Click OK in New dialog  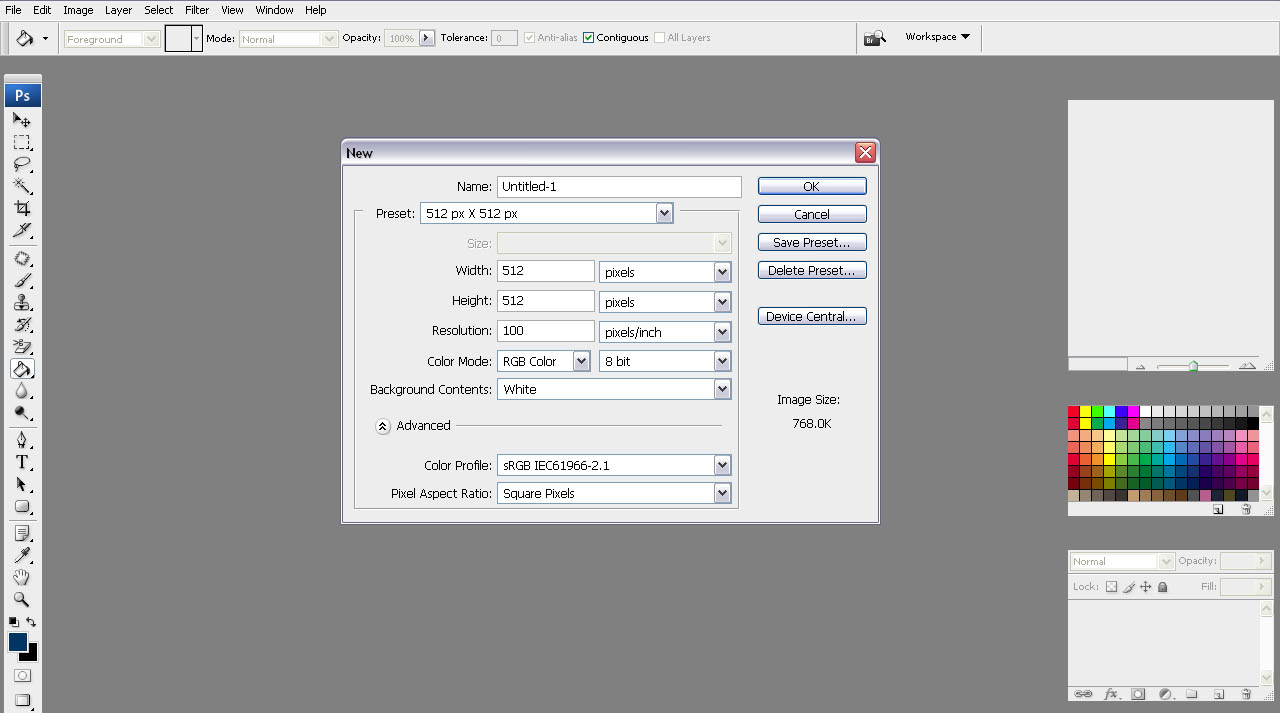pos(812,186)
